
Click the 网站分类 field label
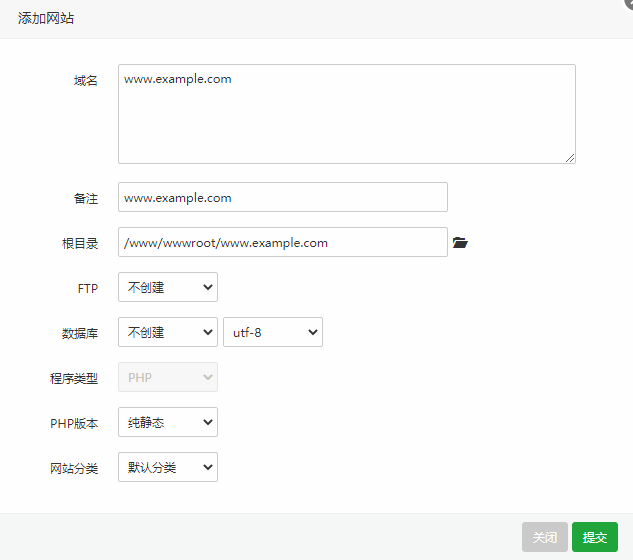[74, 468]
